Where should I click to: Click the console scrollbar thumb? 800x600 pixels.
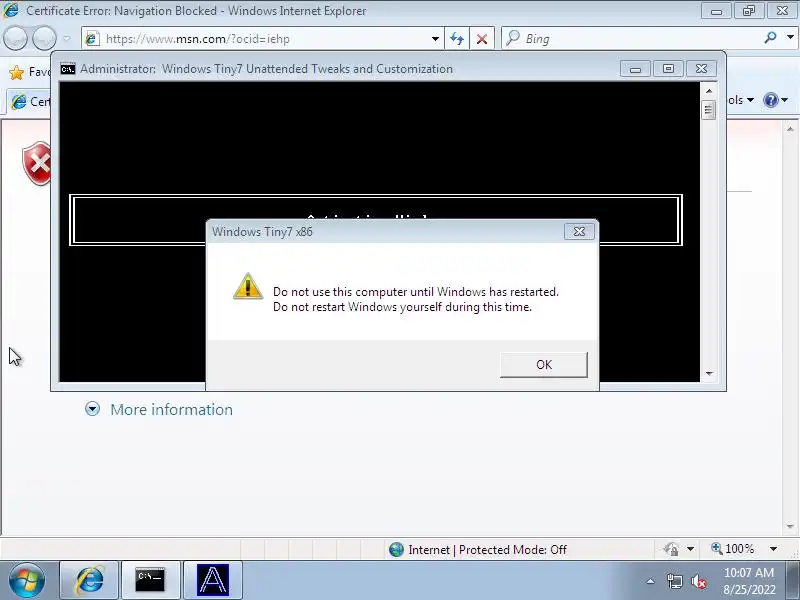[x=709, y=110]
